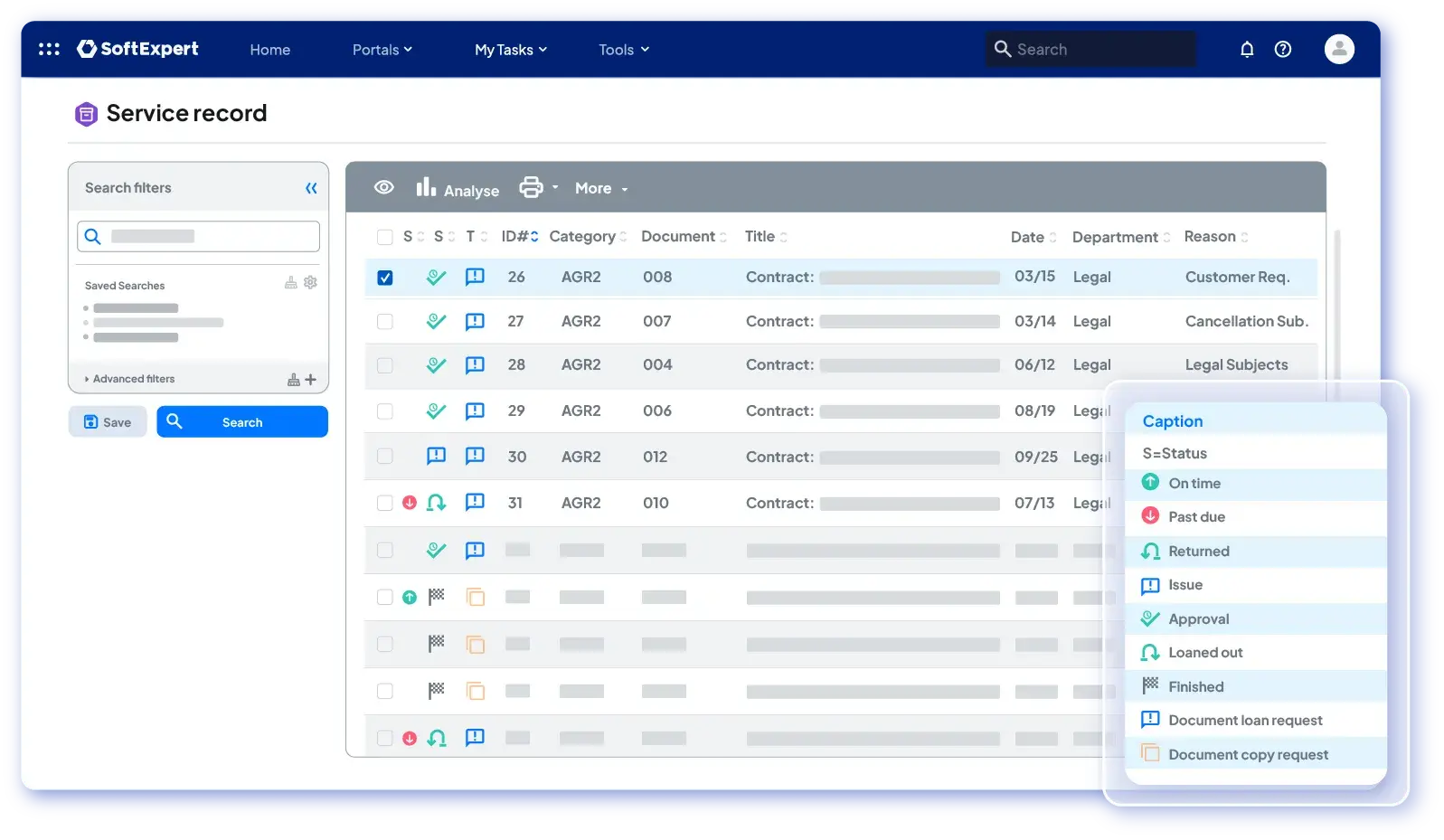Click the past due icon in row 31
Image resolution: width=1444 pixels, height=840 pixels.
(410, 503)
